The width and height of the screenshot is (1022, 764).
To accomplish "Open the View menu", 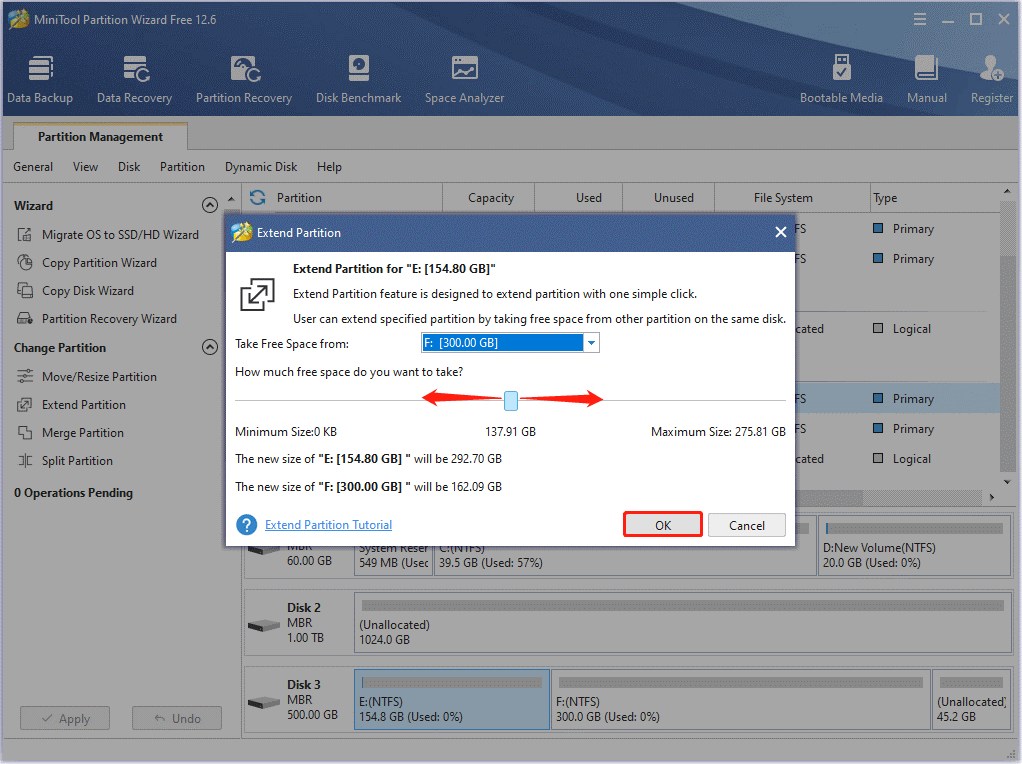I will (85, 167).
